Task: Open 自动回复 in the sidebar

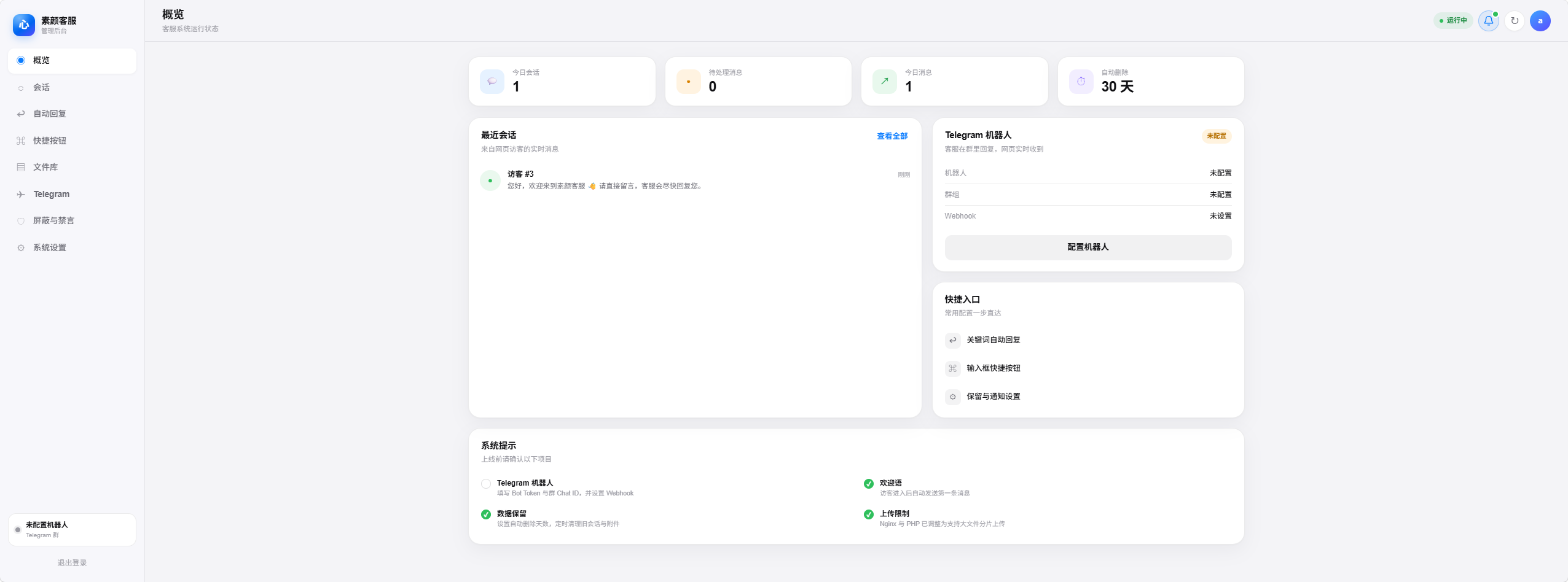Action: (x=73, y=114)
